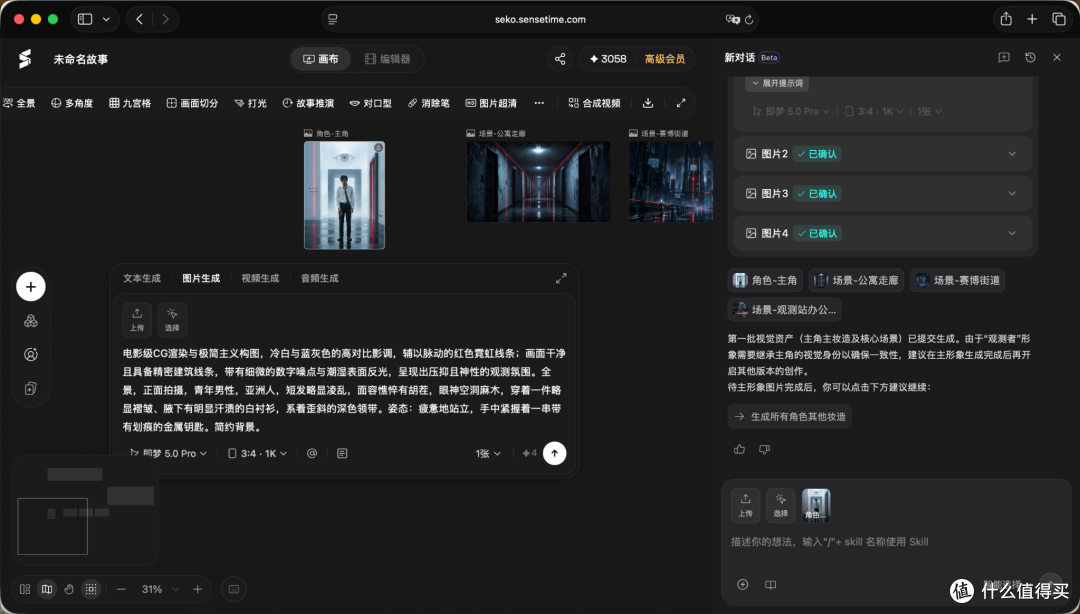Click the 生成所有角色其他妆造 suggestion
The image size is (1080, 614).
tap(790, 417)
